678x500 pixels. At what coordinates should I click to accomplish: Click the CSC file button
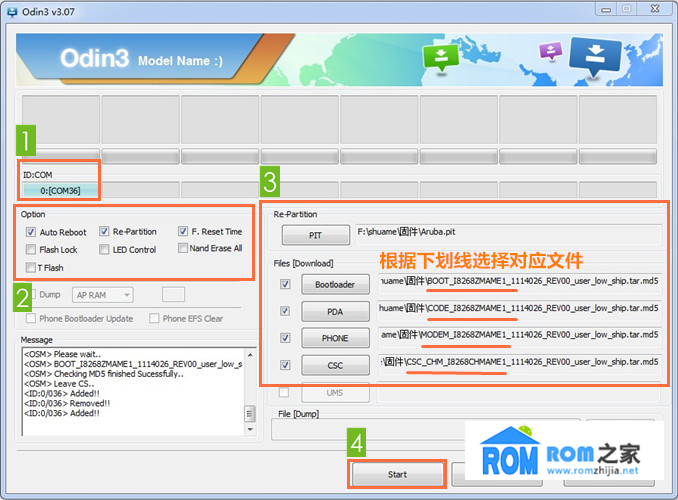pyautogui.click(x=335, y=365)
